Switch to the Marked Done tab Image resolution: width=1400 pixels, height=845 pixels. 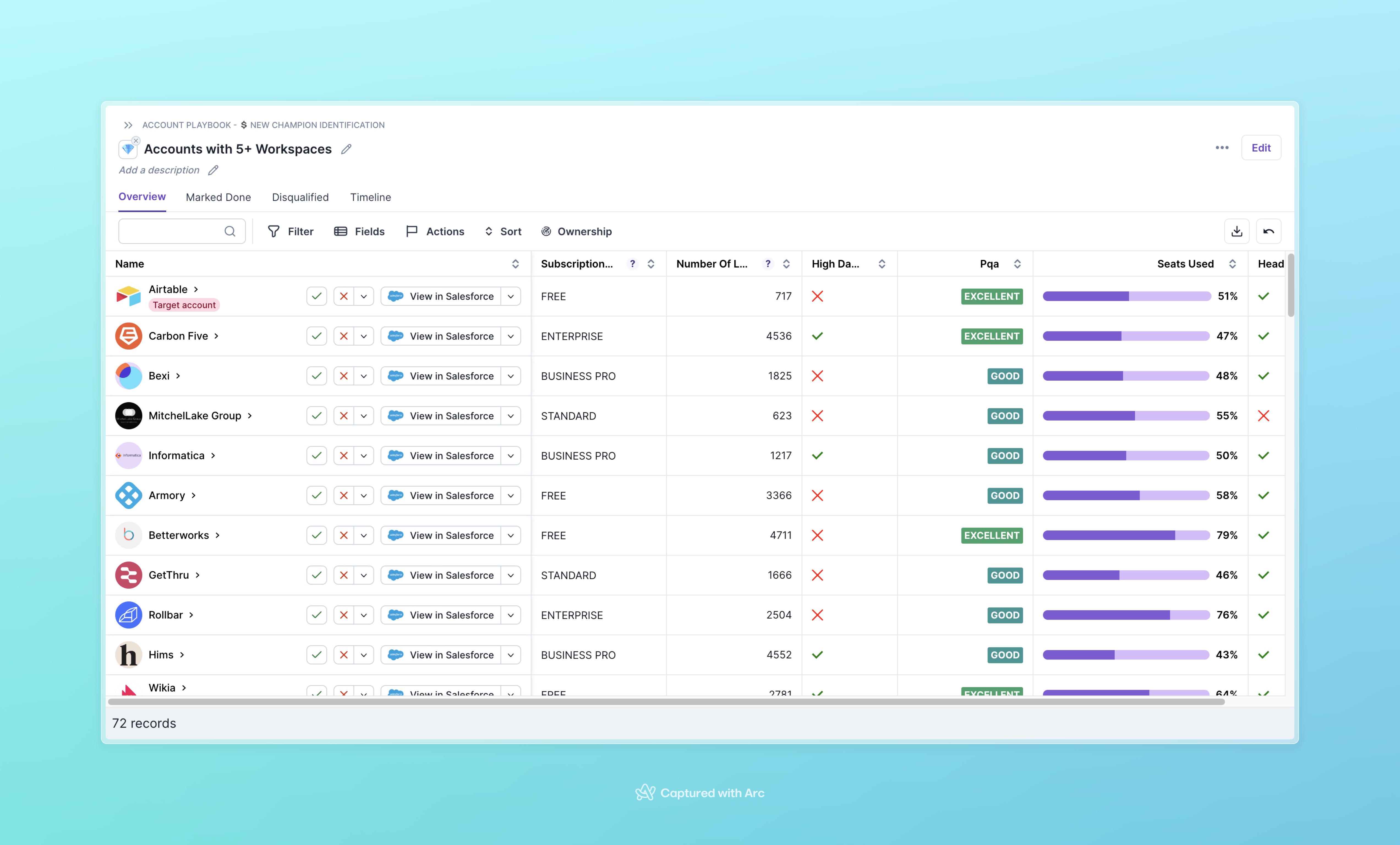(x=218, y=197)
